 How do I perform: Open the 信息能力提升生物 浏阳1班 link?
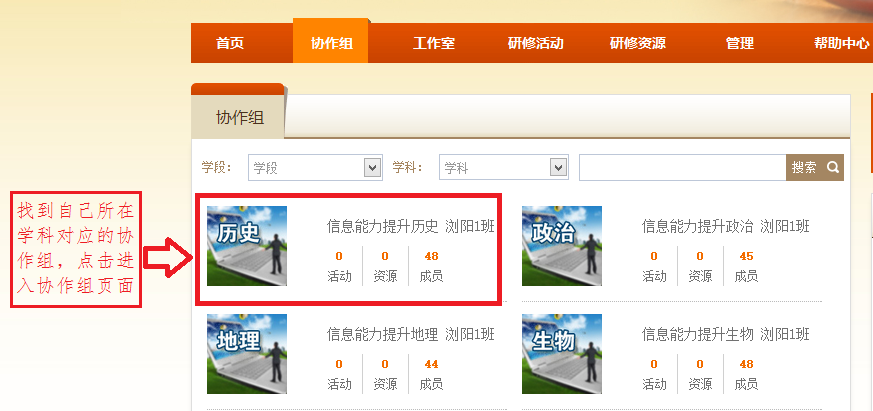pos(725,335)
